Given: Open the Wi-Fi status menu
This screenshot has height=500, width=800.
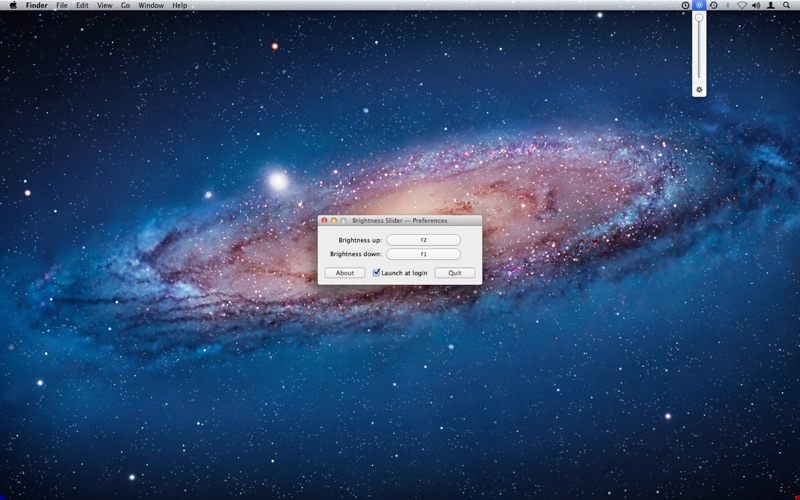Looking at the screenshot, I should [742, 5].
